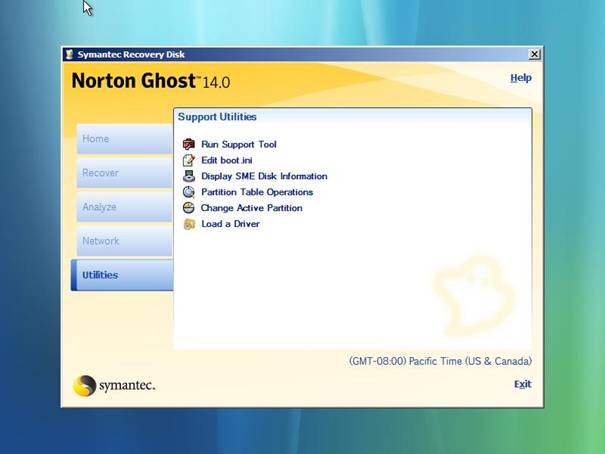Switch to the Home tab
Image resolution: width=605 pixels, height=454 pixels.
125,139
